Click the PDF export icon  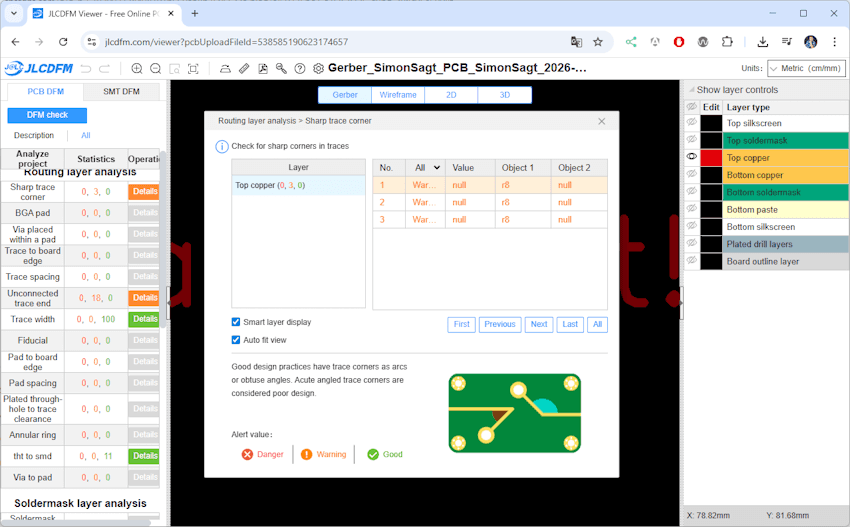click(263, 68)
